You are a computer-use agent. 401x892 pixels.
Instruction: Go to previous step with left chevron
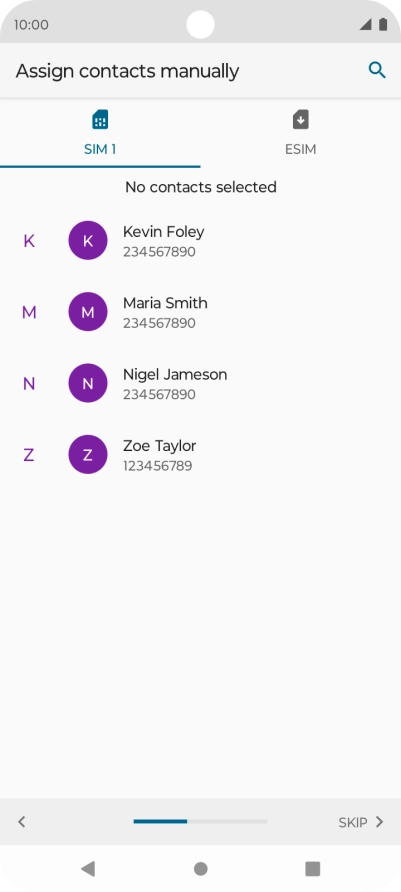(x=22, y=821)
